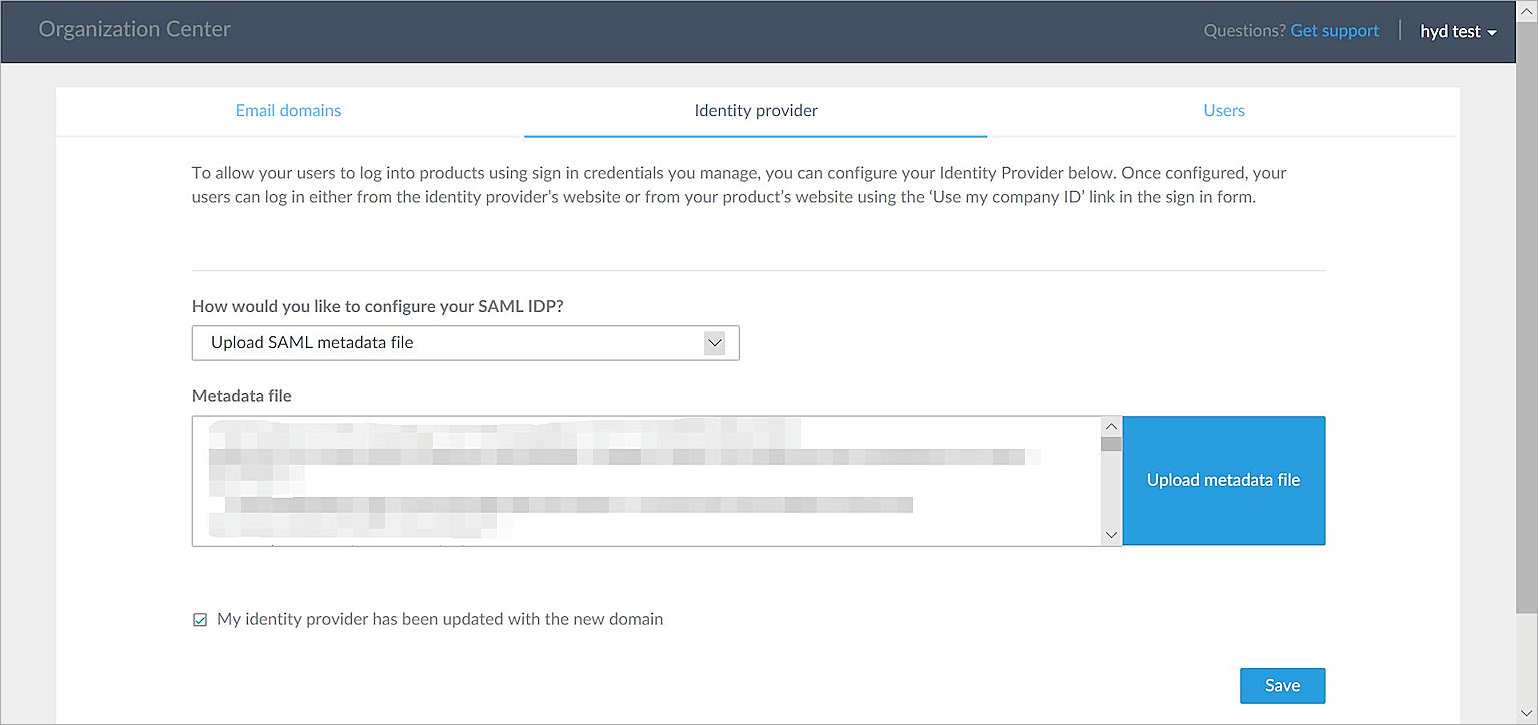Click the Save button
The width and height of the screenshot is (1538, 725).
(x=1282, y=686)
